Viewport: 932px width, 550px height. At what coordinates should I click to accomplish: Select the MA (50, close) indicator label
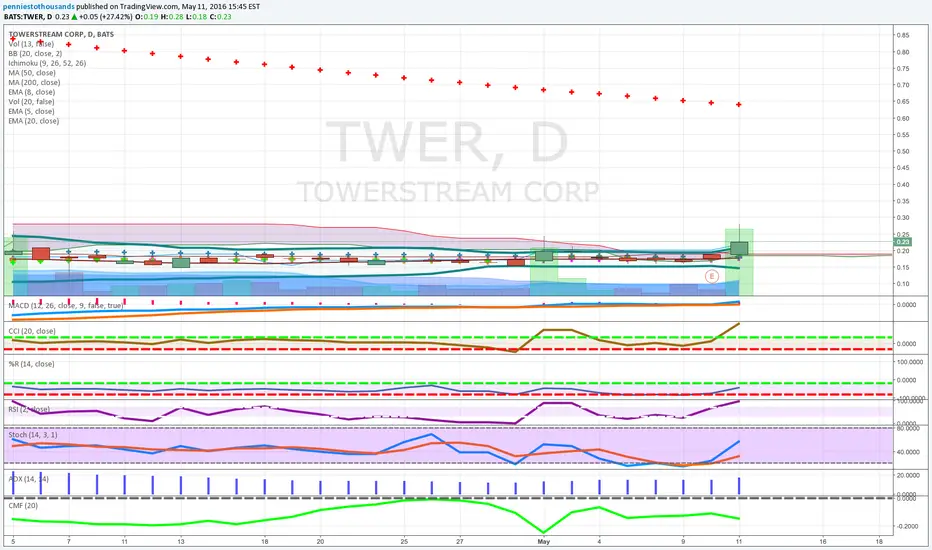pyautogui.click(x=32, y=73)
